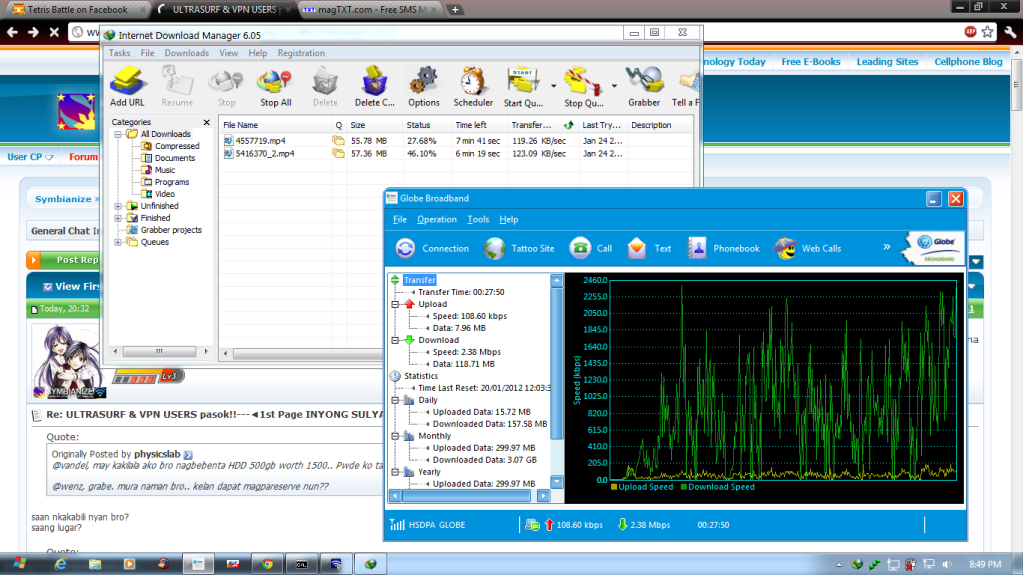Open Chrome wrench settings menu
Screen dimensions: 1023x575
click(x=1010, y=31)
